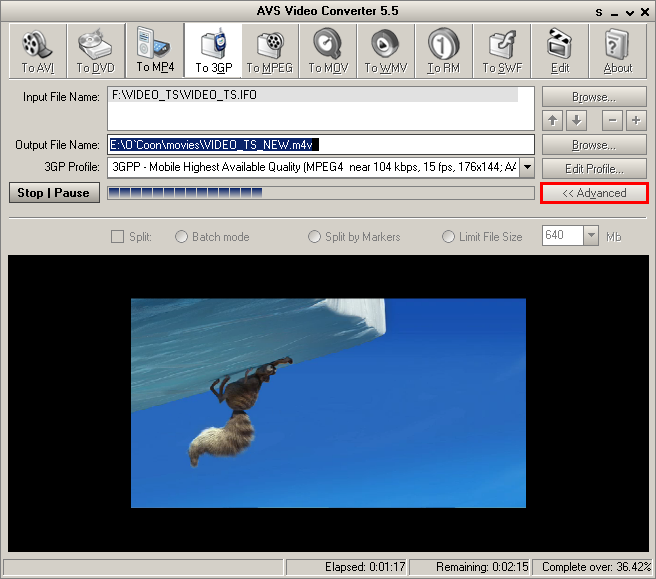Click the Output File Name field

click(x=321, y=145)
